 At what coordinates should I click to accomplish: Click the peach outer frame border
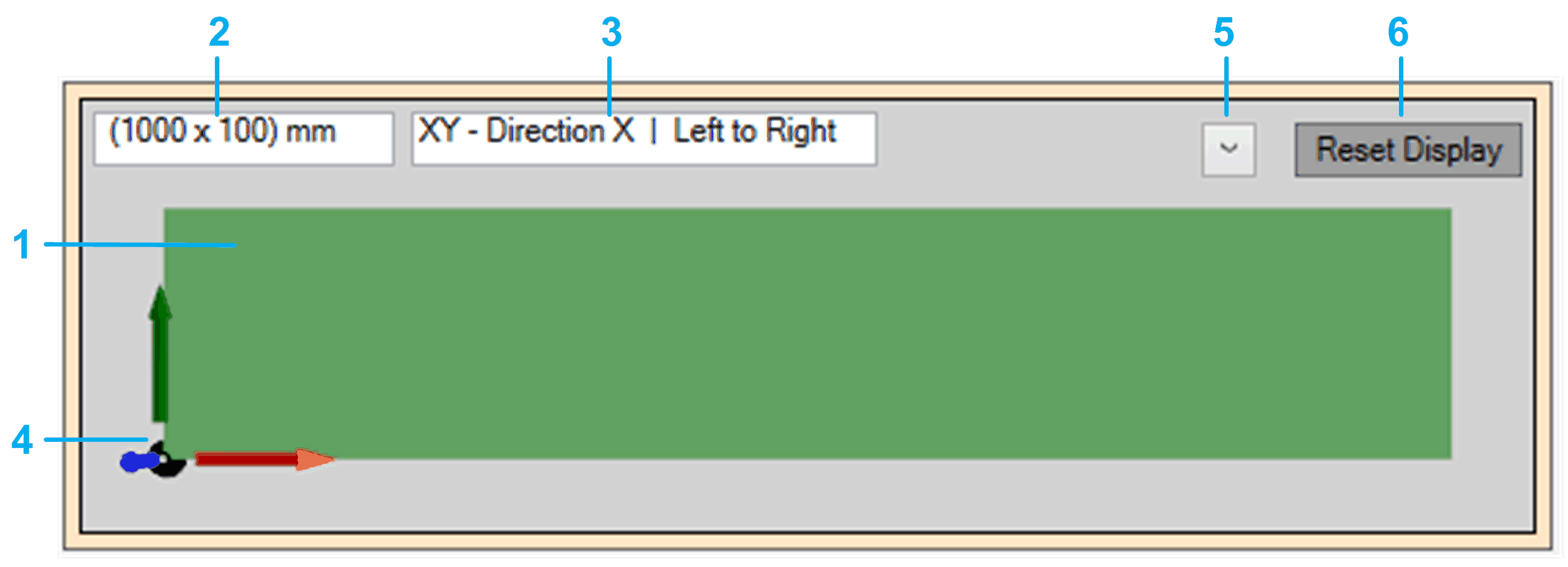(807, 91)
